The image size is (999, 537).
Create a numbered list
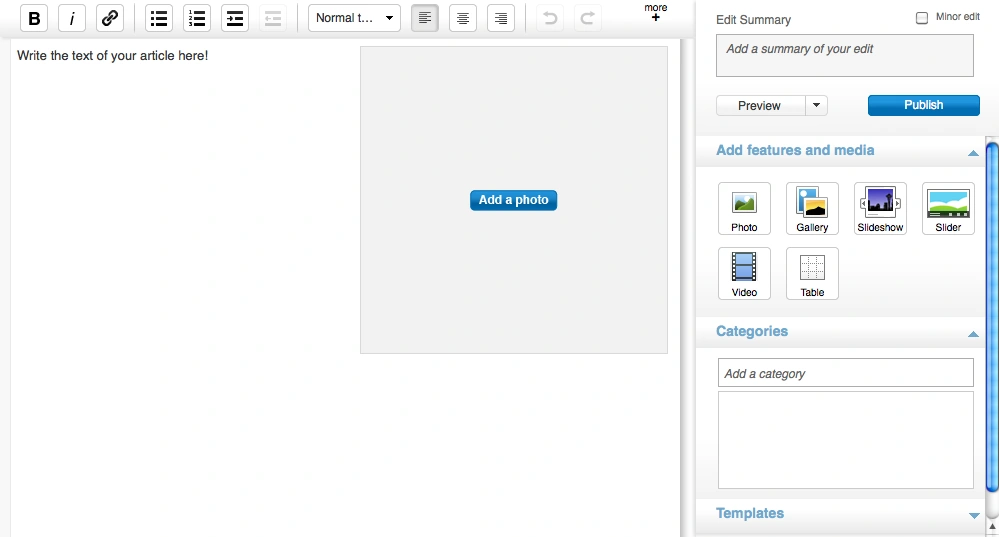coord(197,18)
